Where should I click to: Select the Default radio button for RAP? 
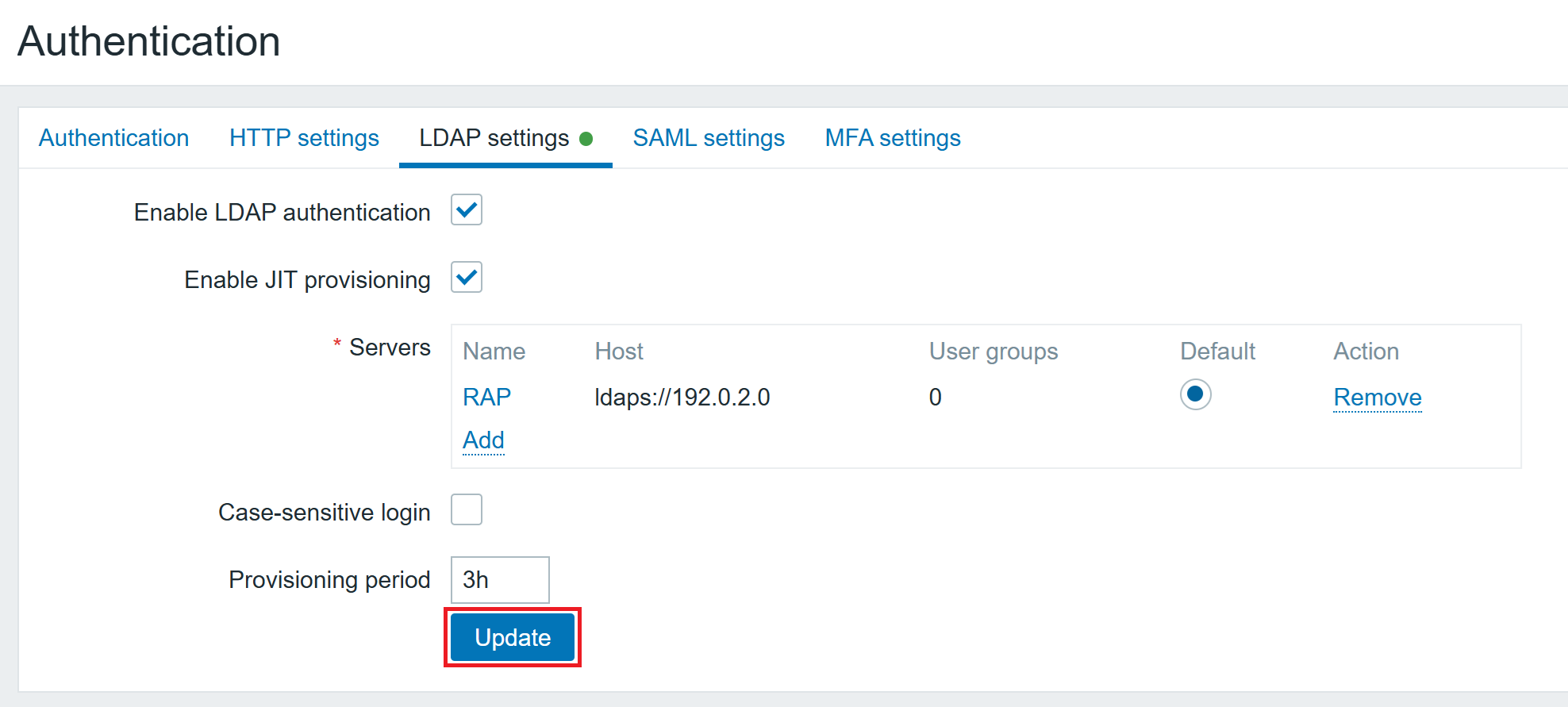point(1195,395)
